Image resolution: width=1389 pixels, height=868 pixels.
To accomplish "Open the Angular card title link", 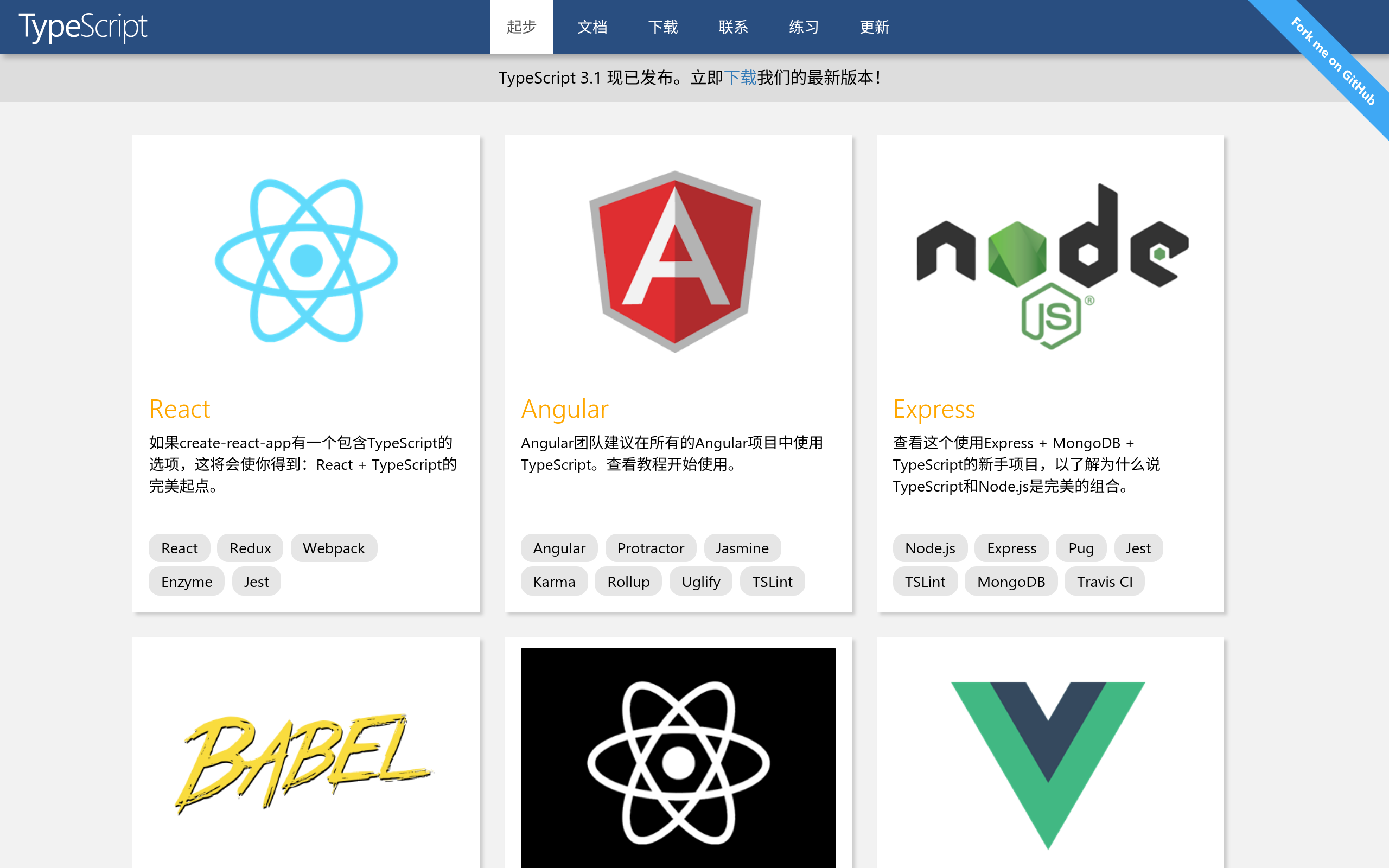I will coord(564,409).
